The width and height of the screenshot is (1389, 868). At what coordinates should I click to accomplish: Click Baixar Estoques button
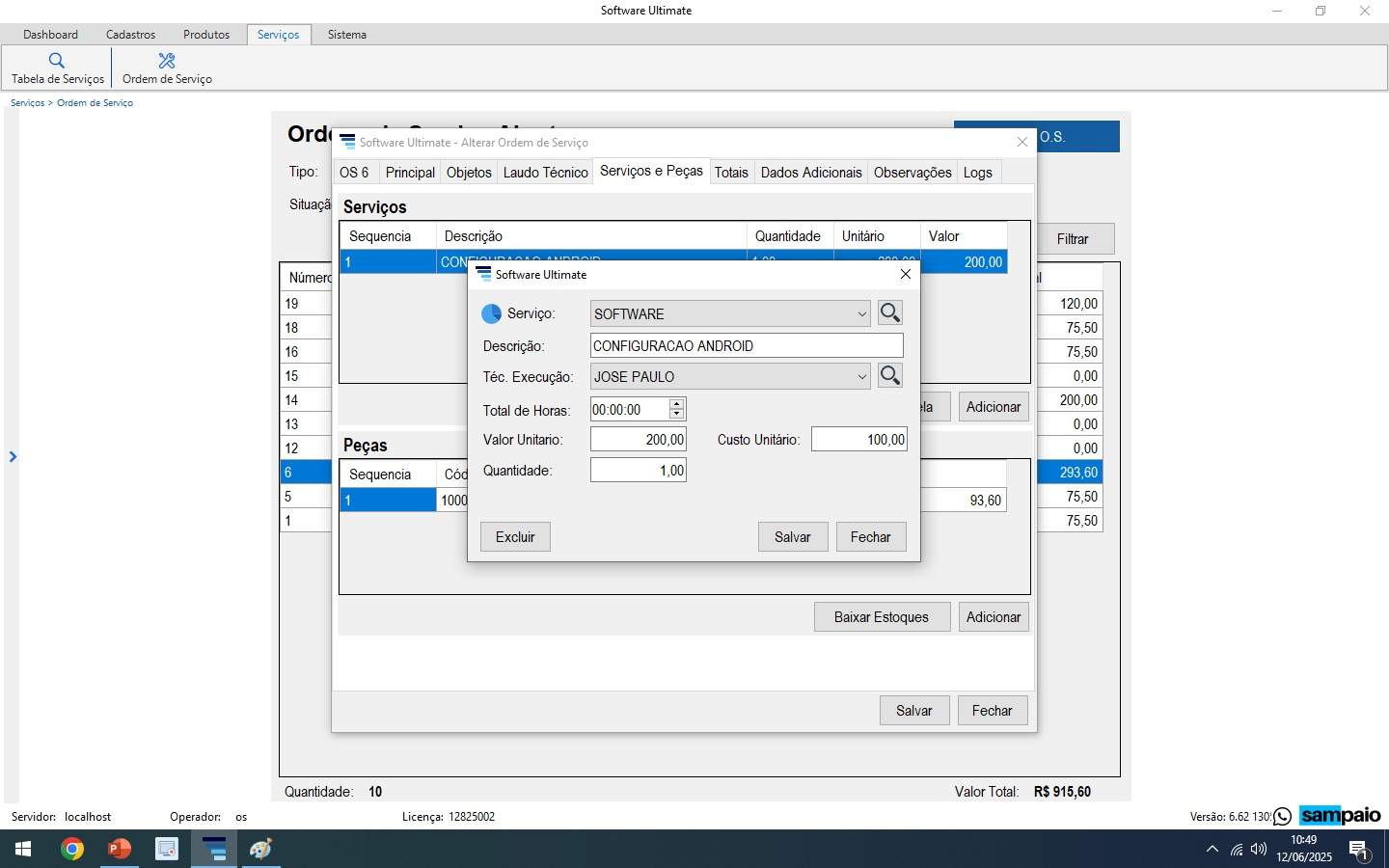coord(882,617)
